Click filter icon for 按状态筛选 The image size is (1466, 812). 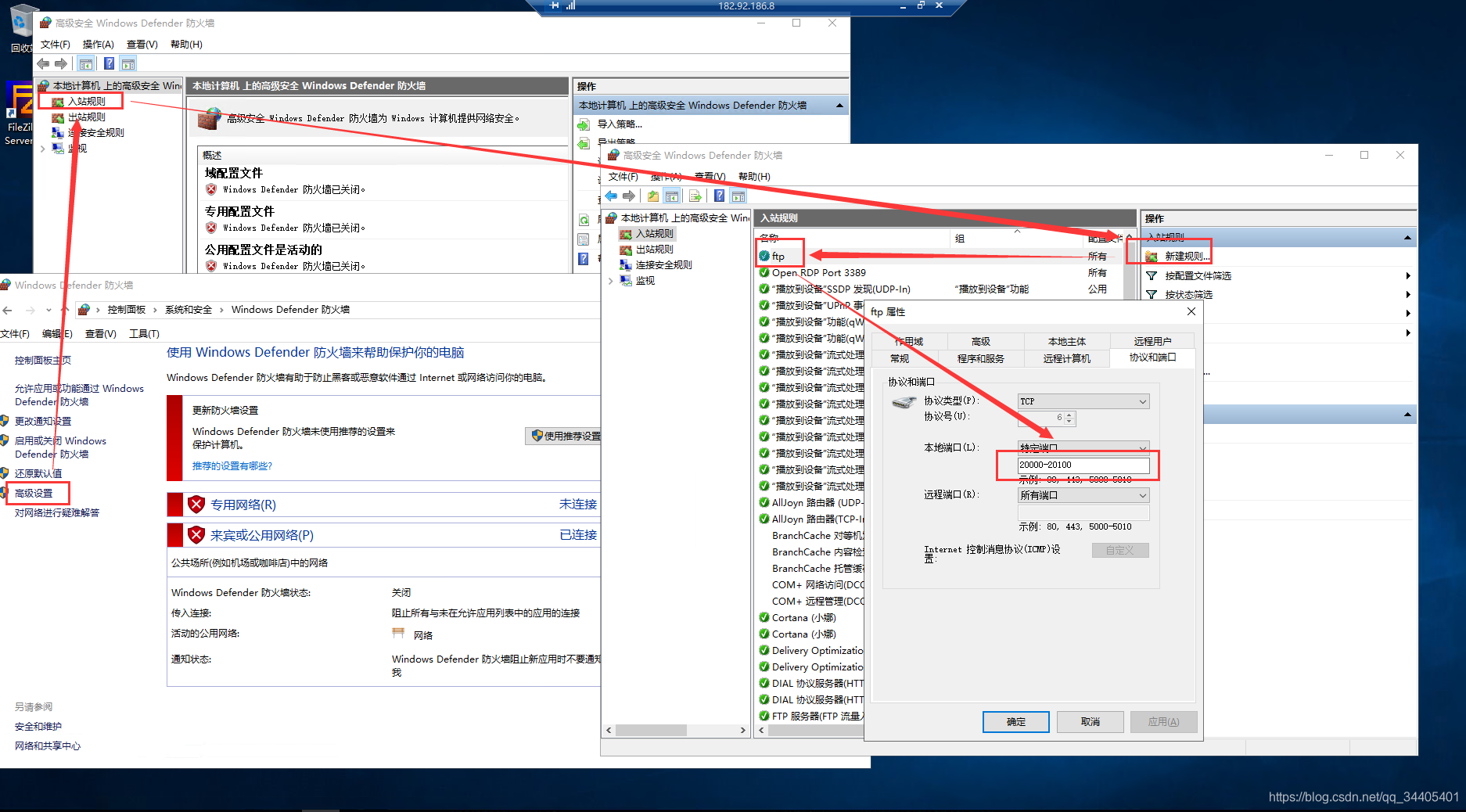point(1152,294)
